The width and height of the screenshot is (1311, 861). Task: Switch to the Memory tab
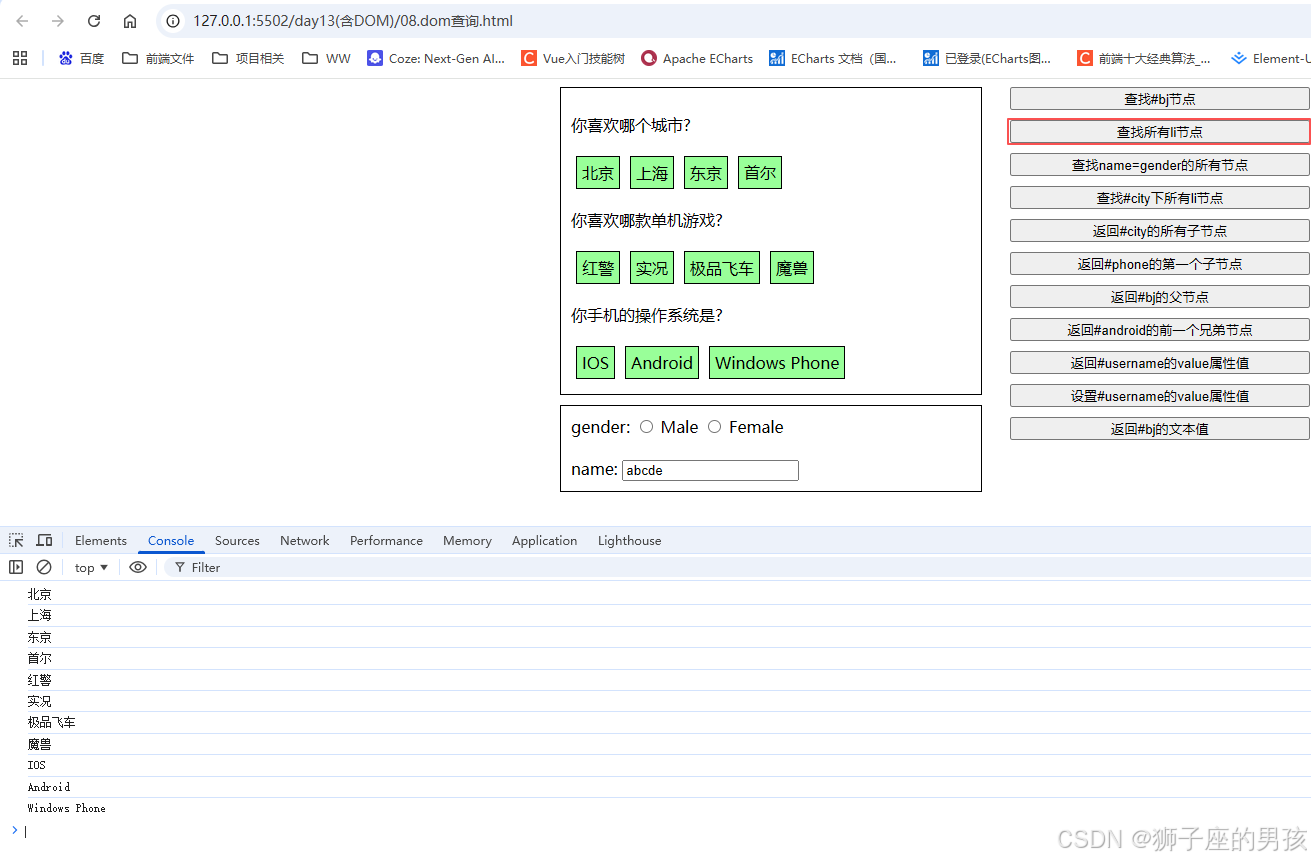click(467, 540)
